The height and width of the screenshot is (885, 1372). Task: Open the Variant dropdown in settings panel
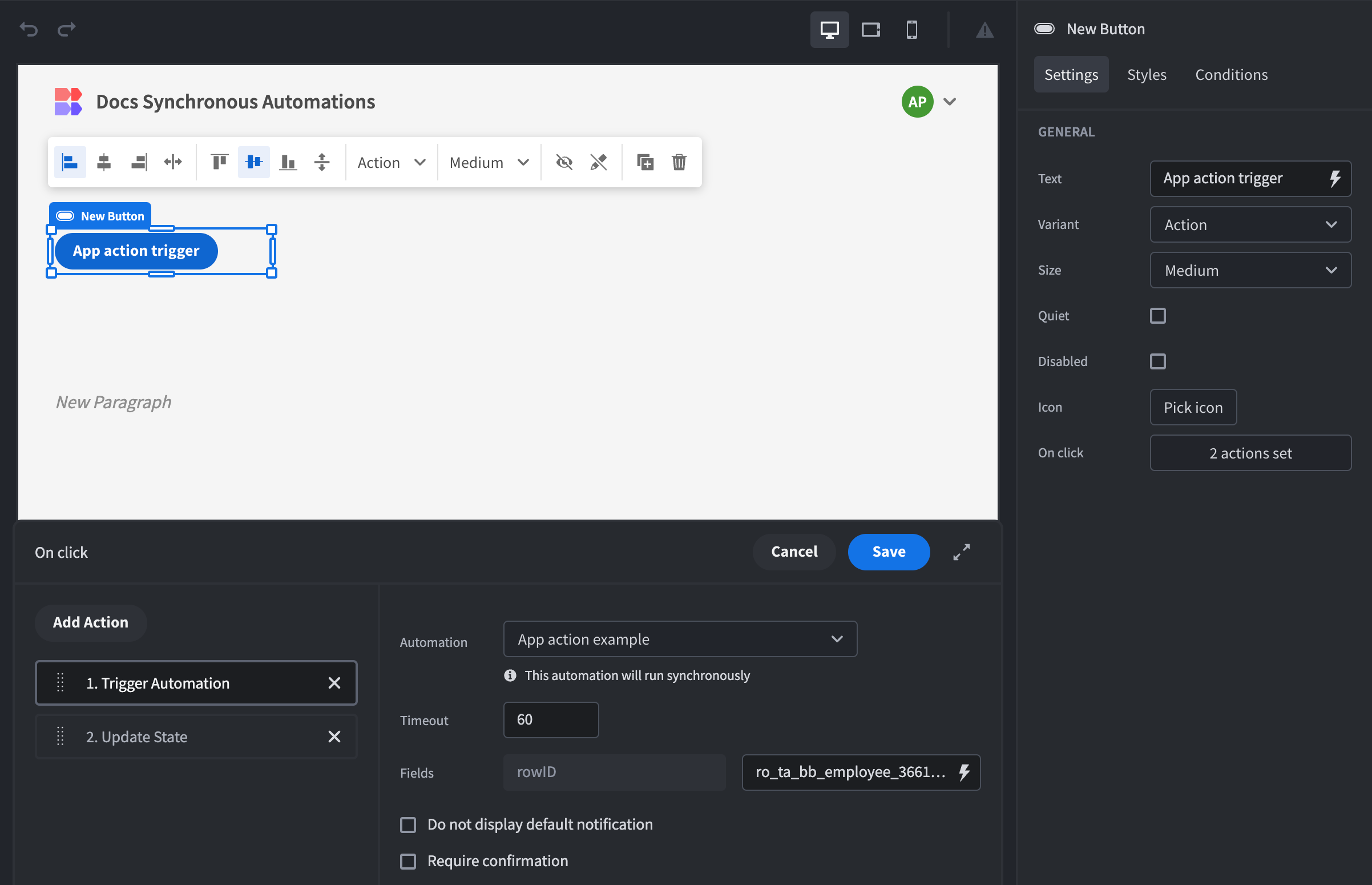pyautogui.click(x=1250, y=225)
